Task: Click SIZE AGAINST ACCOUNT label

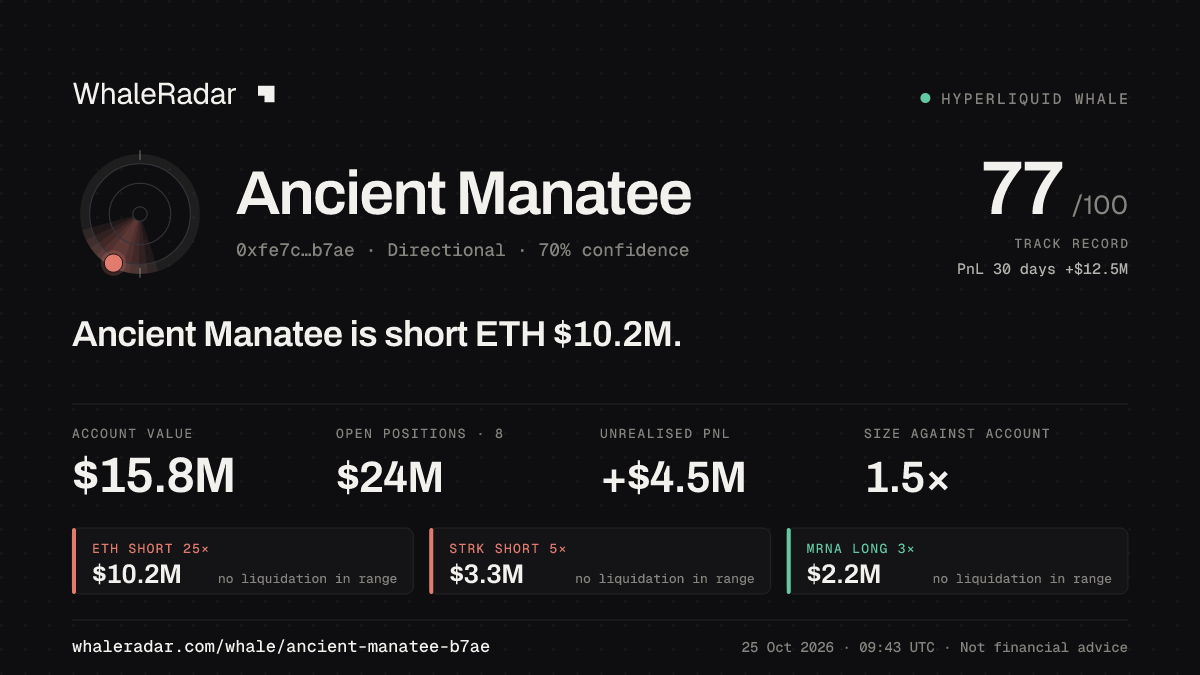Action: 957,433
